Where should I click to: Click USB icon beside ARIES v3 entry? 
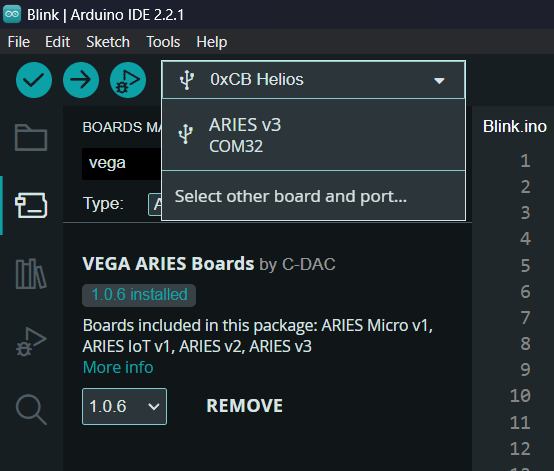click(185, 134)
